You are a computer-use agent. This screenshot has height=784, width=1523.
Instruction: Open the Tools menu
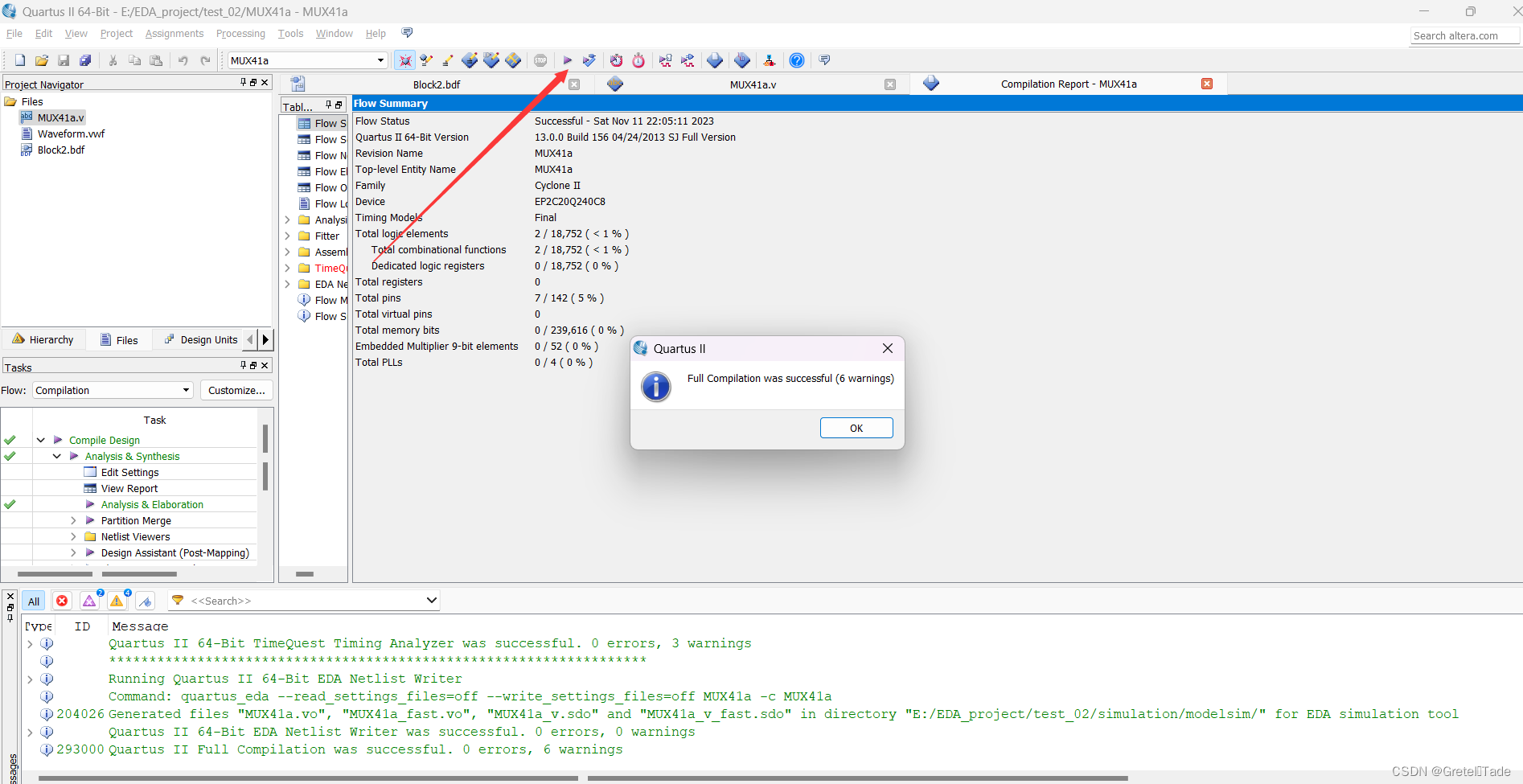point(290,34)
